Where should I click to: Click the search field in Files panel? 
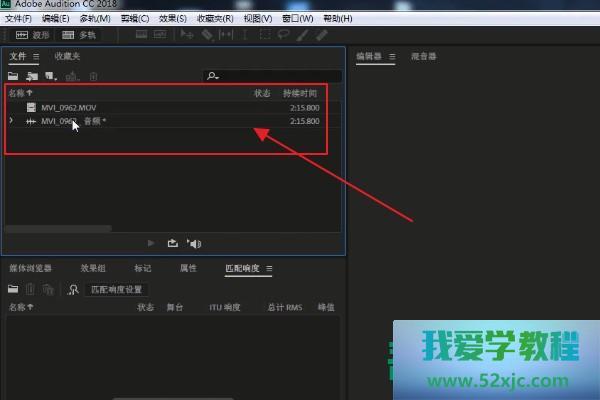pyautogui.click(x=265, y=76)
